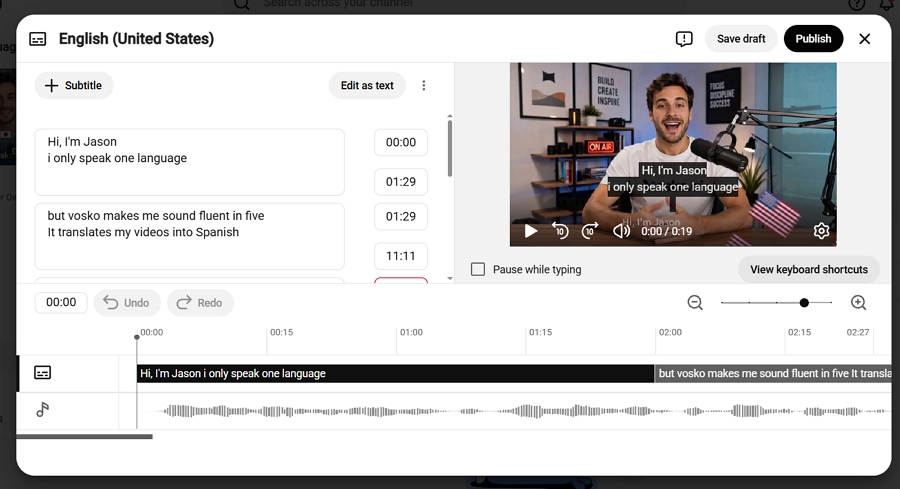Undo the last edit
Screen dimensions: 900x489
click(127, 302)
